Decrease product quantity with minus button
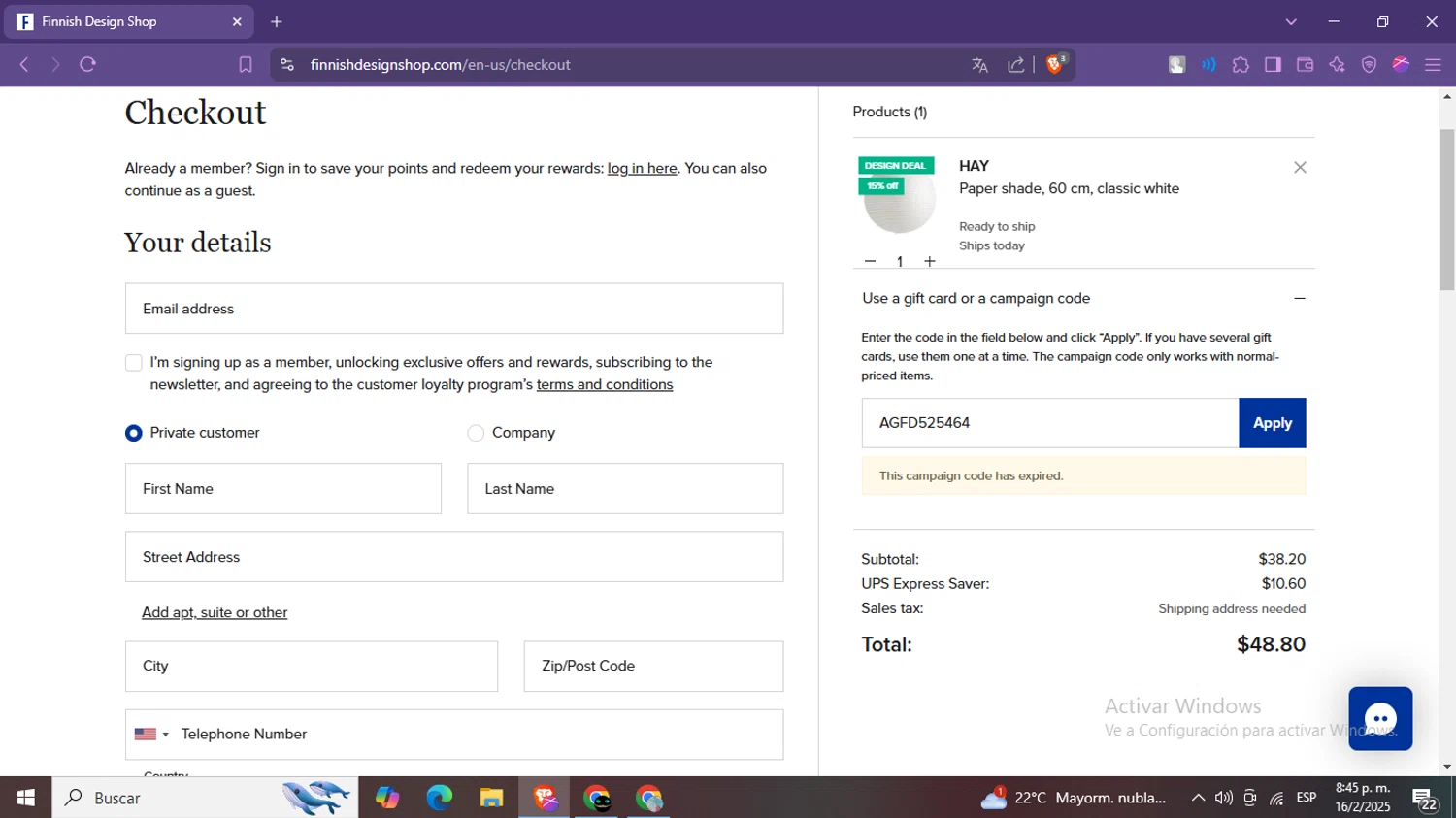This screenshot has width=1456, height=818. [870, 261]
